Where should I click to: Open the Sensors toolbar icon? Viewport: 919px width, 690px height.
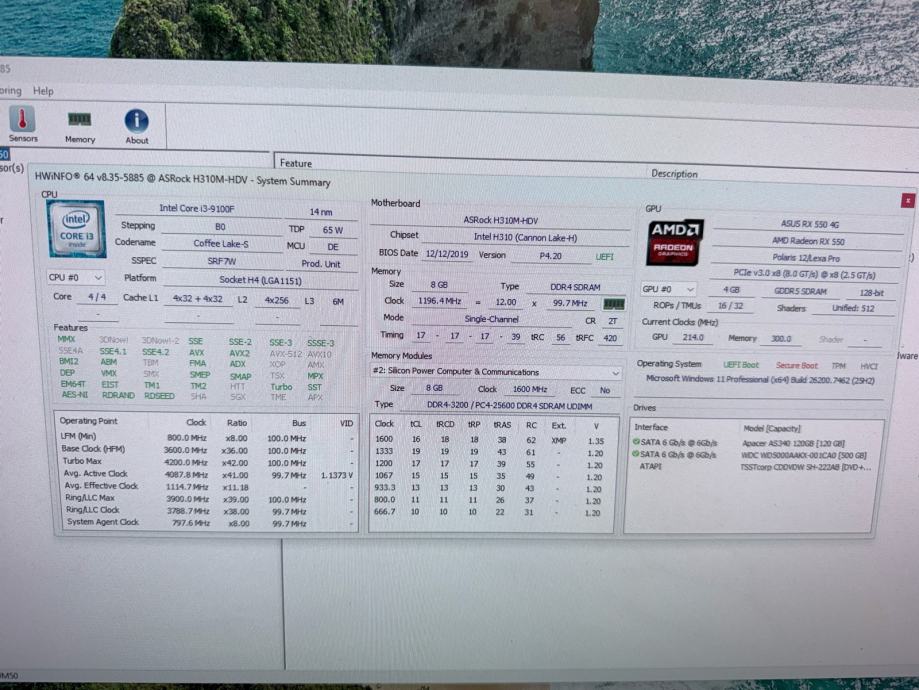(23, 124)
